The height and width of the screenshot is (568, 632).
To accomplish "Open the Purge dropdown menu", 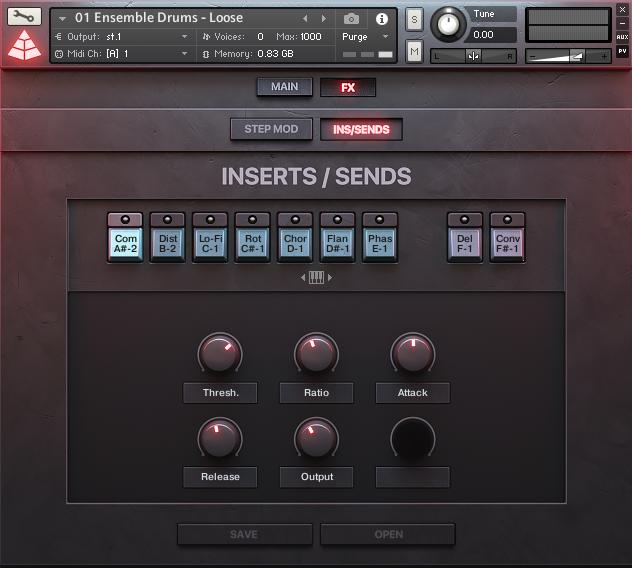I will click(385, 37).
